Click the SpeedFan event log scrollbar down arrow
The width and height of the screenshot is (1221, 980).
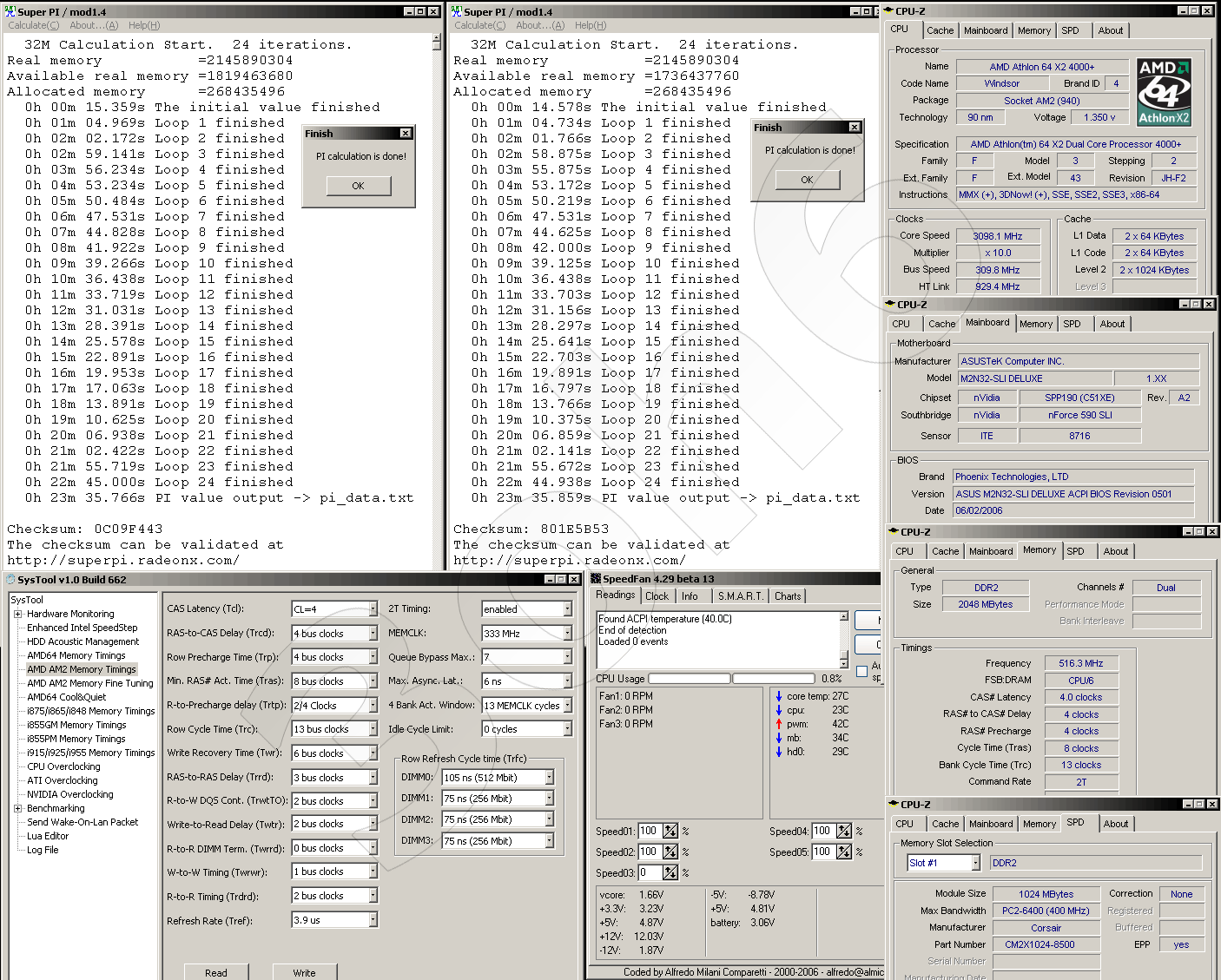tap(843, 663)
